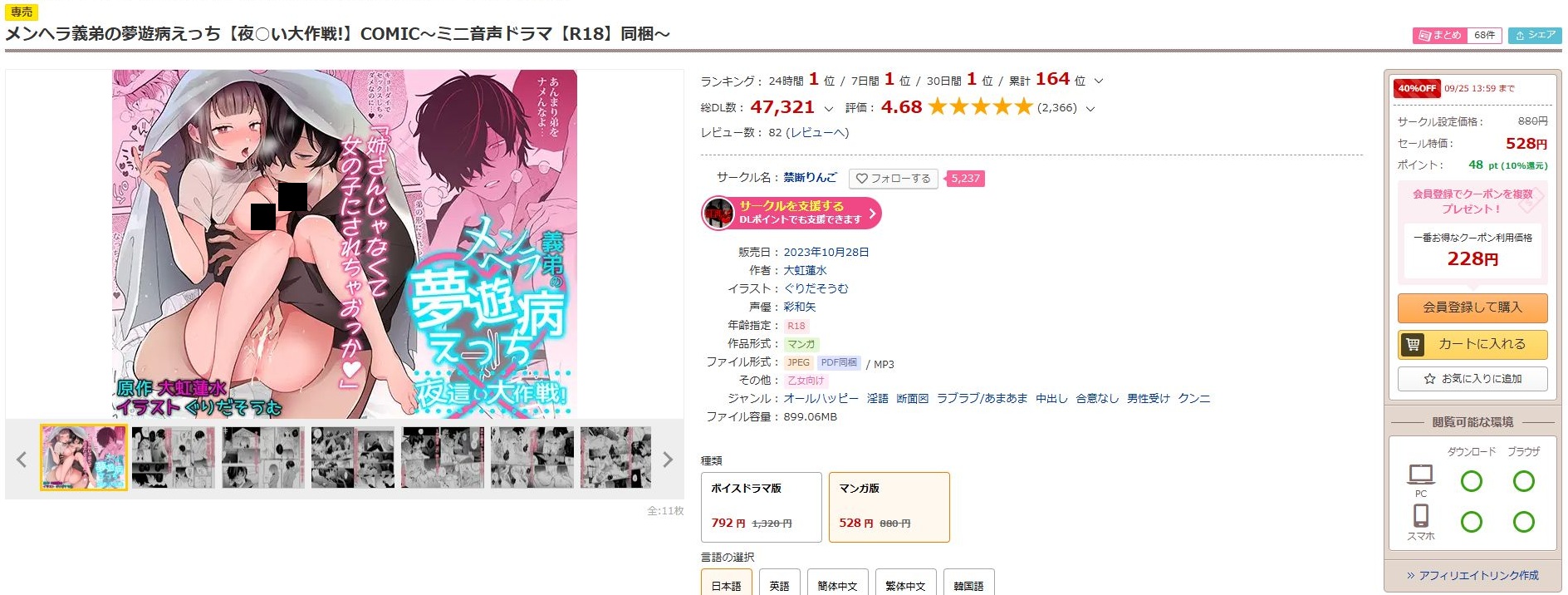Choose the 韓国語 language tab
Image resolution: width=1568 pixels, height=595 pixels.
968,583
